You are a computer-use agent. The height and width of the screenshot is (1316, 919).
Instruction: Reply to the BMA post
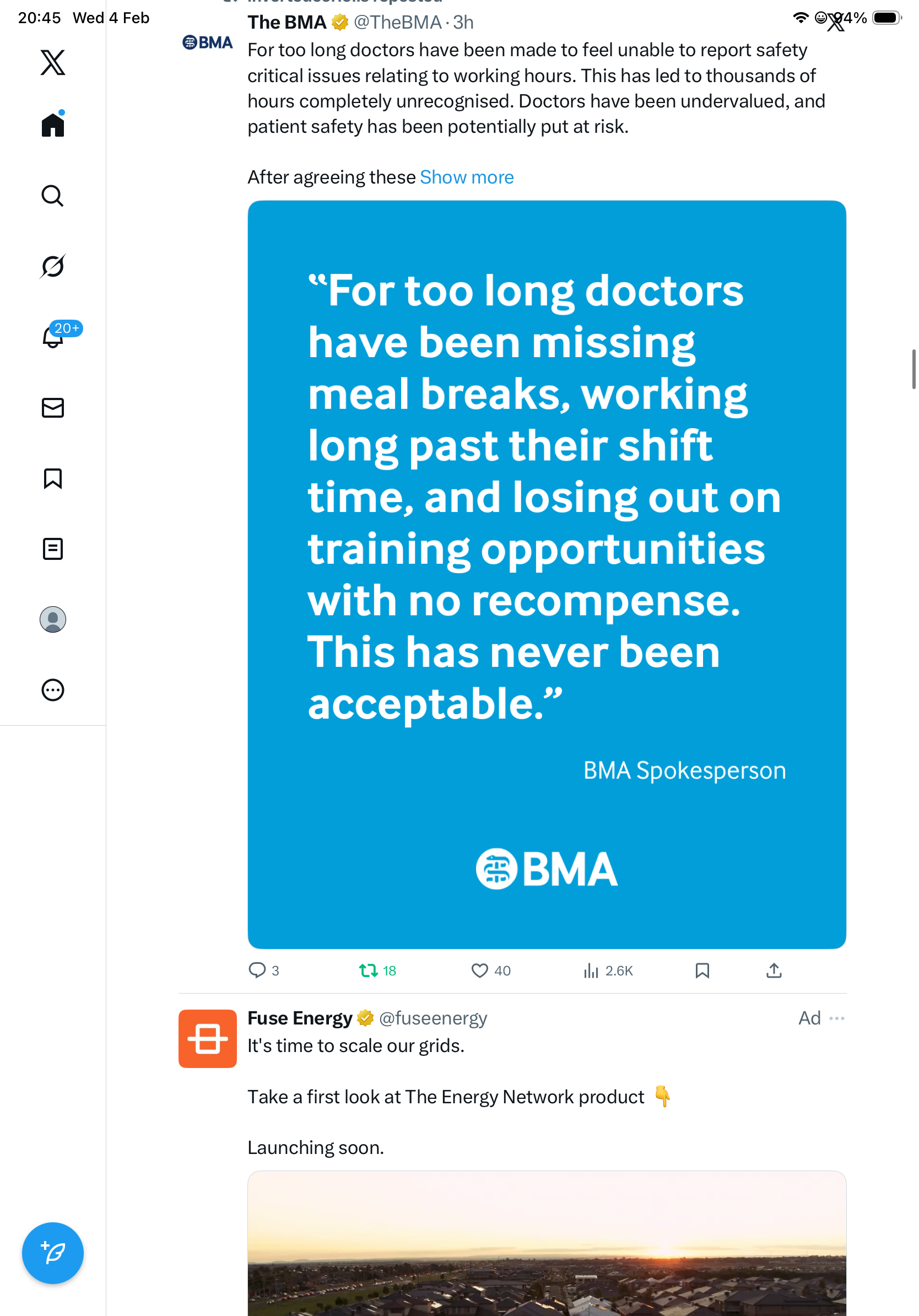pyautogui.click(x=257, y=970)
